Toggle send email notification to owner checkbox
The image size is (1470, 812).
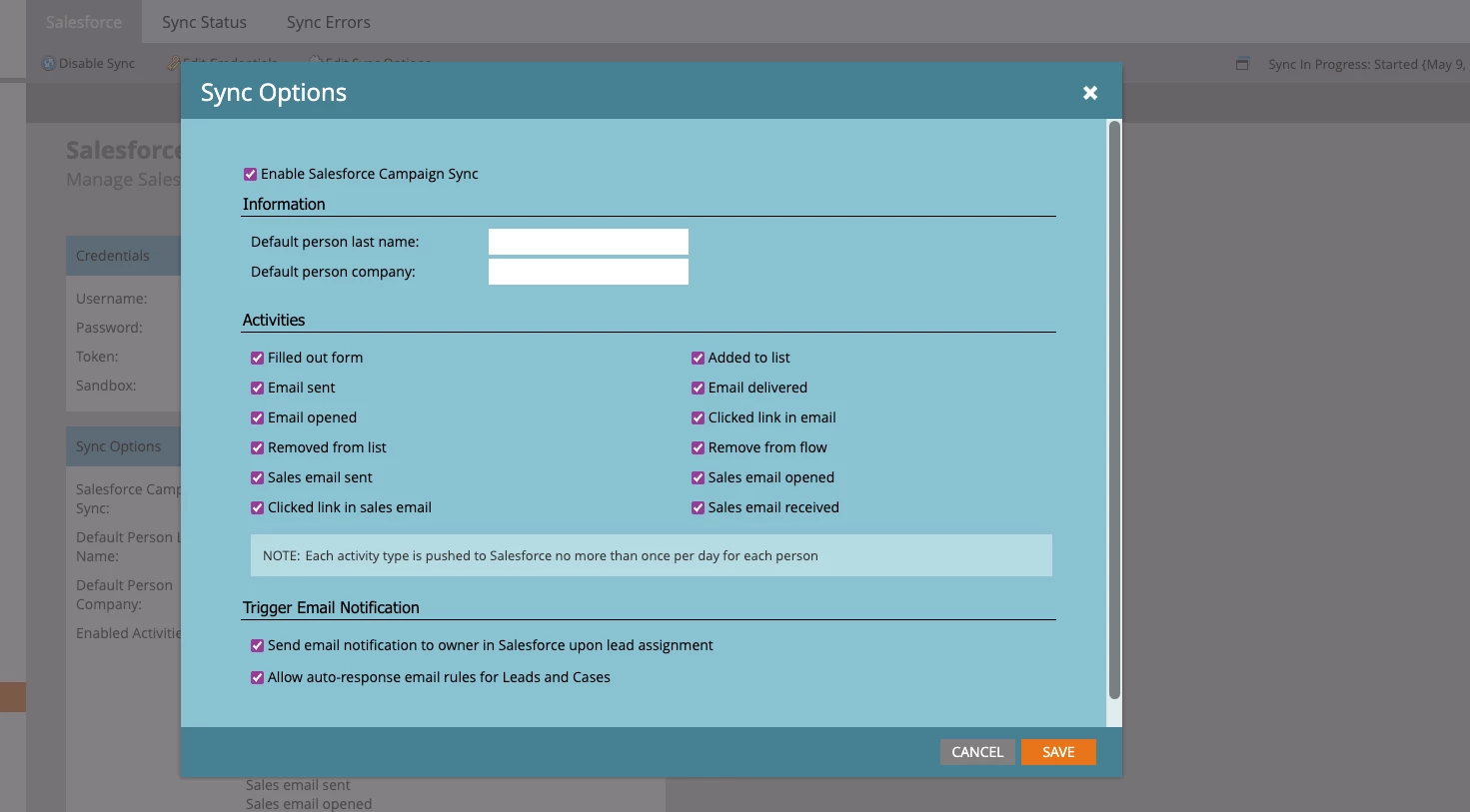(x=257, y=645)
